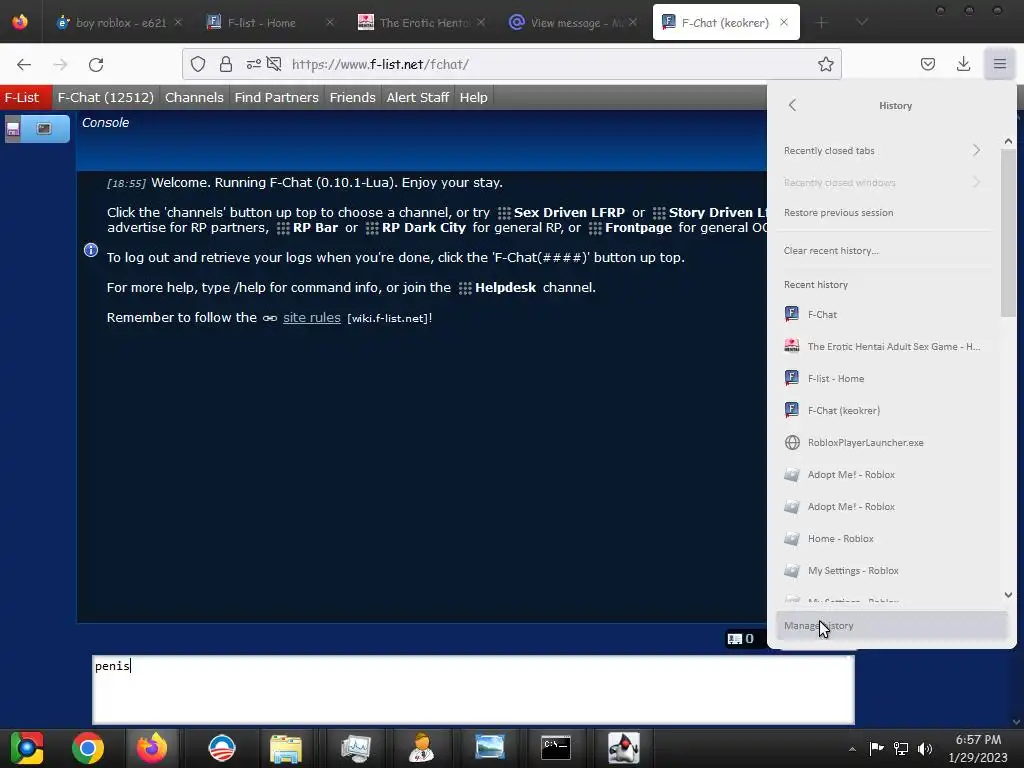Click the padlock site security icon
Image resolution: width=1024 pixels, height=768 pixels.
(226, 64)
